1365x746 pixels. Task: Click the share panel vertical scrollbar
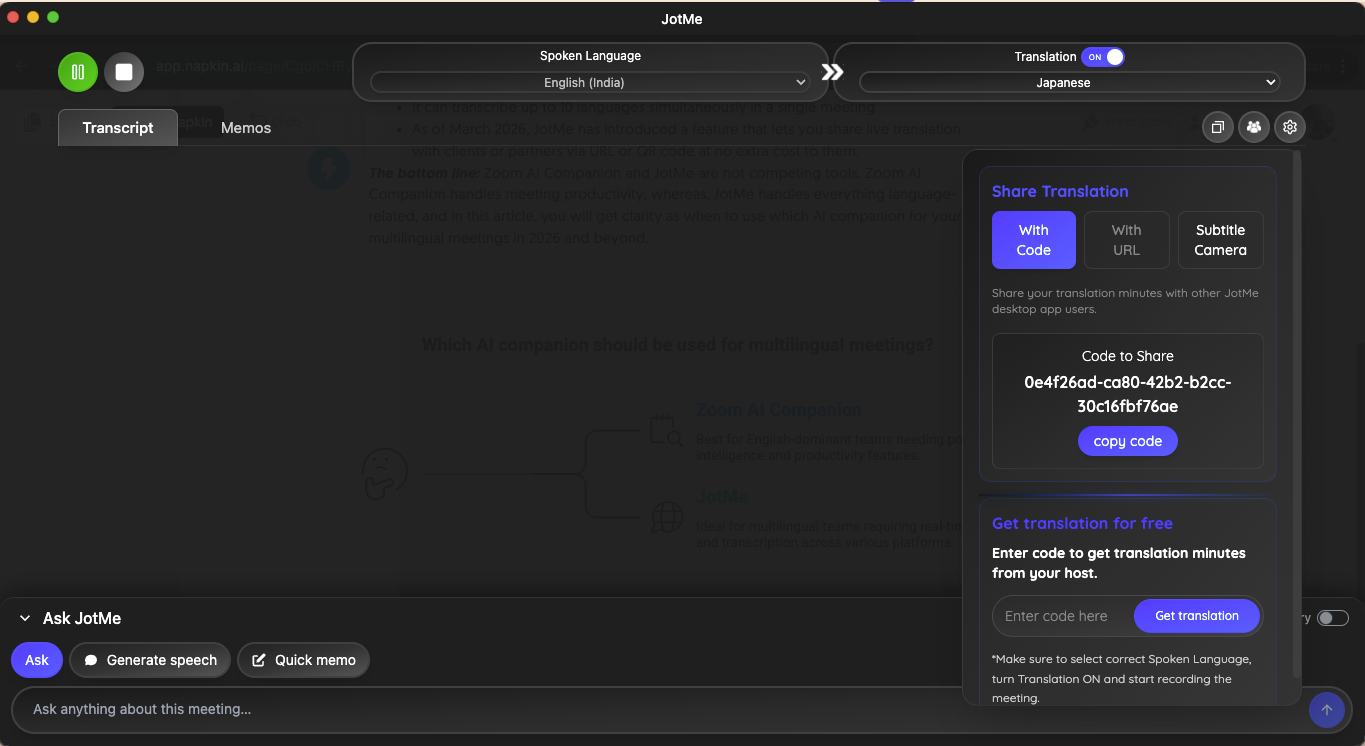(1298, 413)
